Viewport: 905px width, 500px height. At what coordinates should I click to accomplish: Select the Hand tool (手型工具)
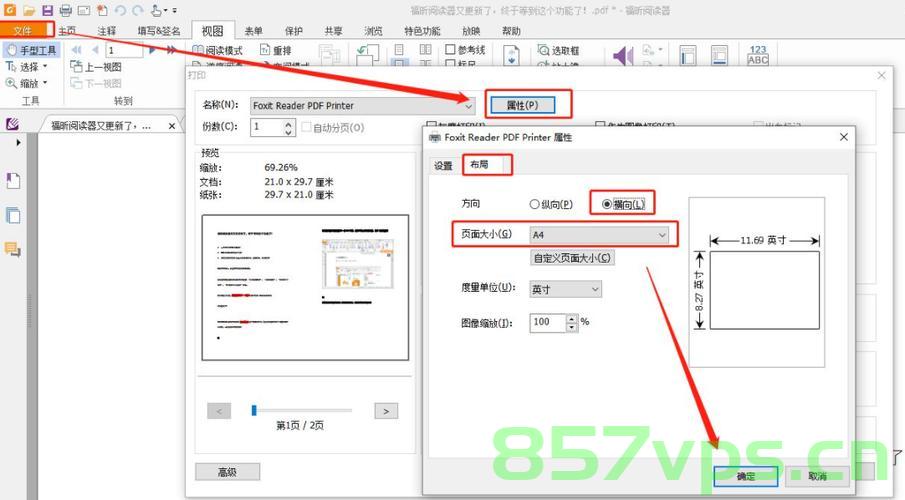[32, 50]
